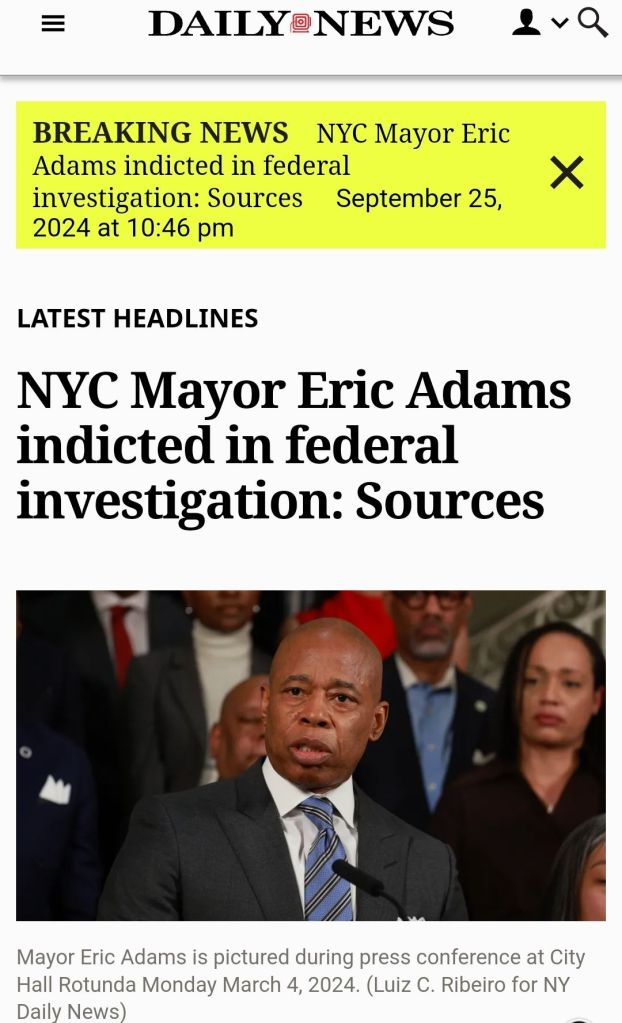Click the word NEWS in the masthead
Screen dimensions: 622x1023
(384, 23)
